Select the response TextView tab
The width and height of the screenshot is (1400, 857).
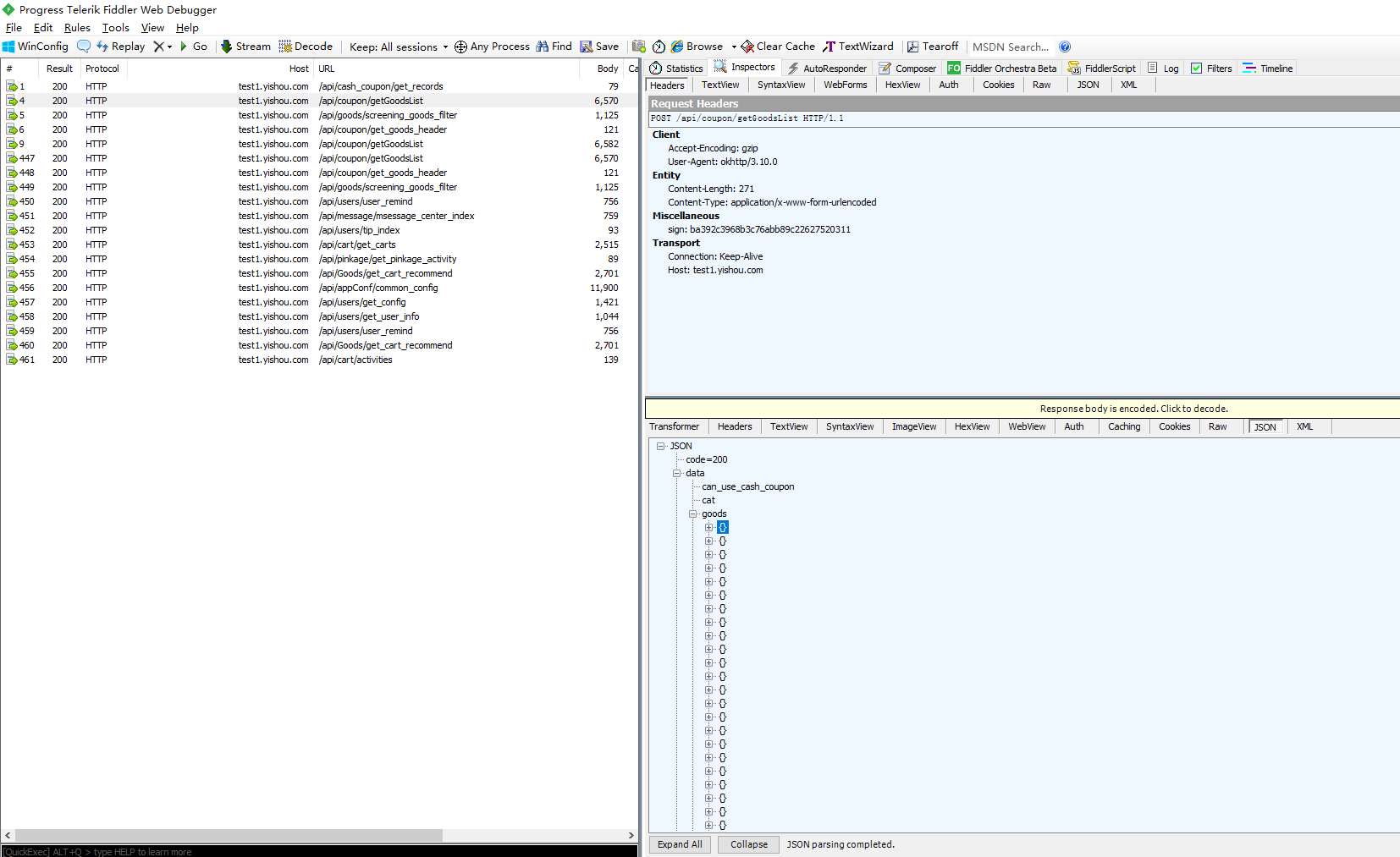point(789,426)
